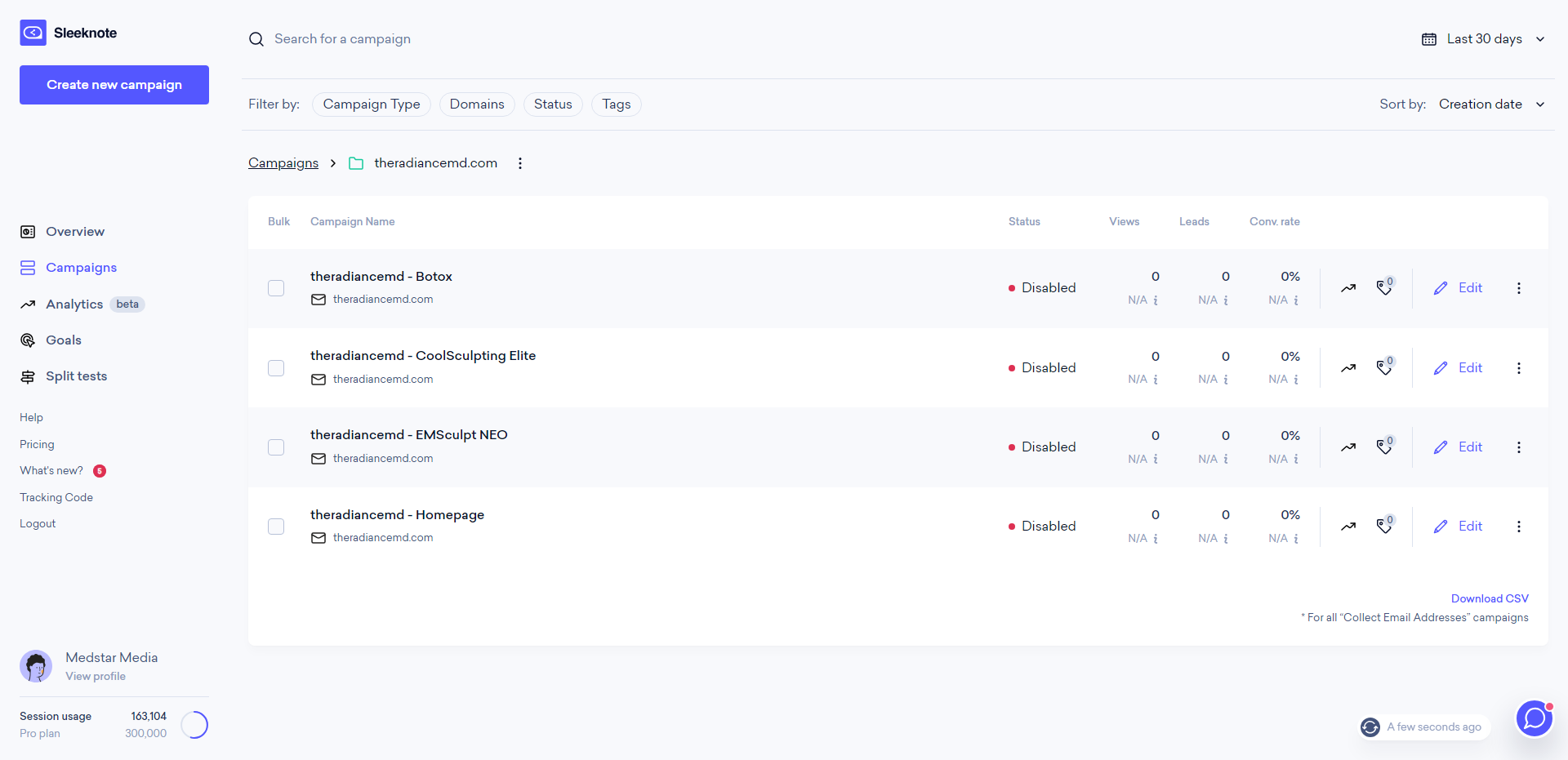Open three-dot menu for EMSculpt NEO campaign
The height and width of the screenshot is (760, 1568).
click(1519, 447)
